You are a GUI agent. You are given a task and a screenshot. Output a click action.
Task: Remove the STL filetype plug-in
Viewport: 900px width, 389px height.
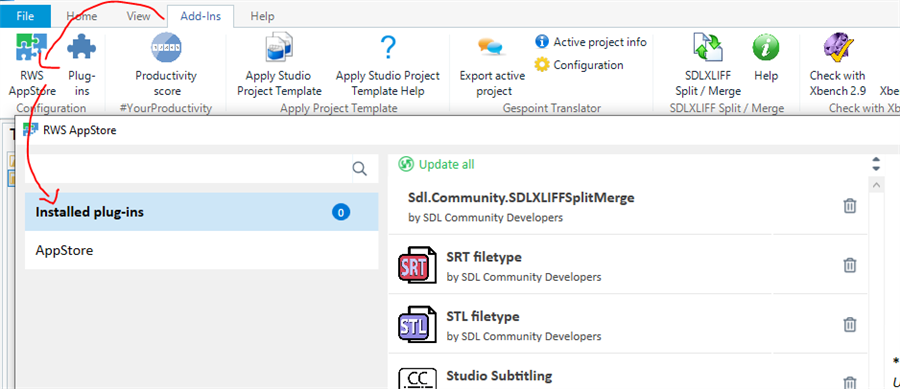pos(849,324)
